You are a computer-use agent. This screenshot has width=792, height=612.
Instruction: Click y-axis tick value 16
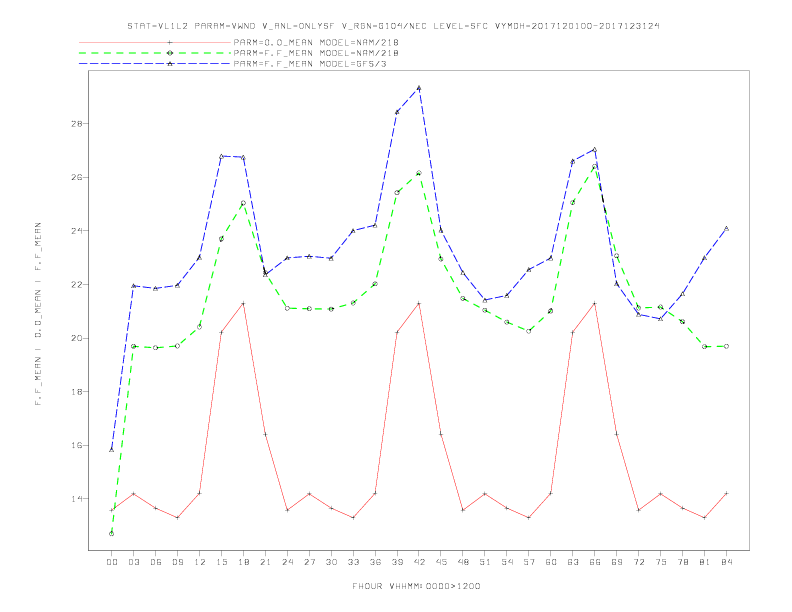[x=77, y=445]
